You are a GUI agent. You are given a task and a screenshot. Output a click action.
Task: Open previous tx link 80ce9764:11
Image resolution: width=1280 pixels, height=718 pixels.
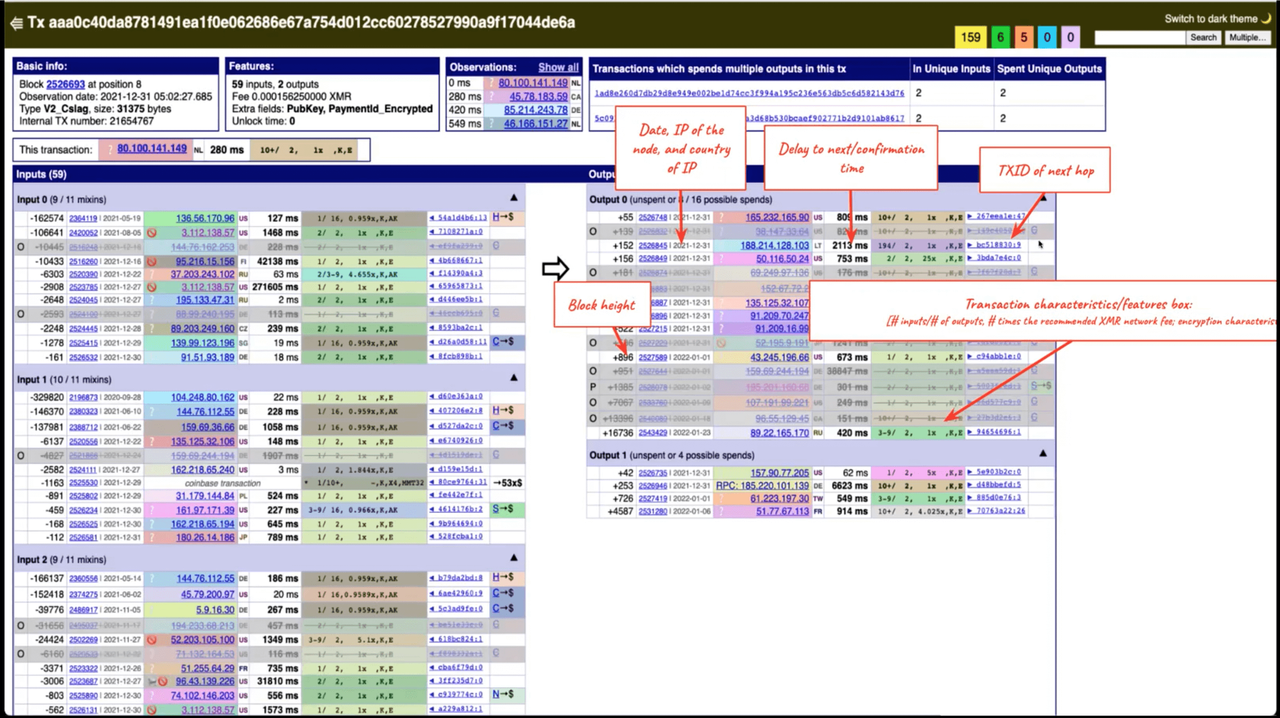click(458, 482)
